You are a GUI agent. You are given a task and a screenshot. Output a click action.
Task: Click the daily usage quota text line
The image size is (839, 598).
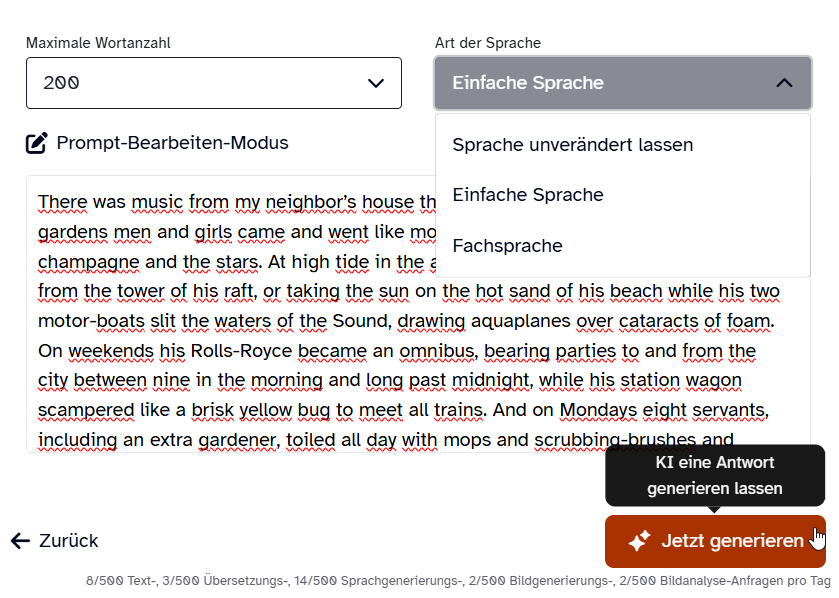tap(458, 580)
